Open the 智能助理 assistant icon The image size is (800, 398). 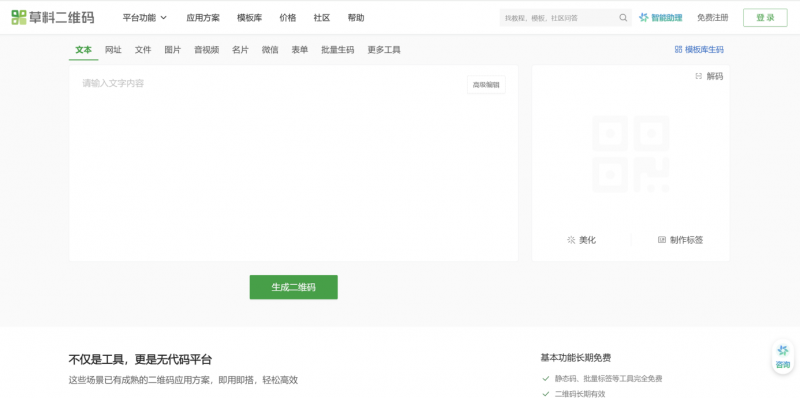tap(644, 18)
